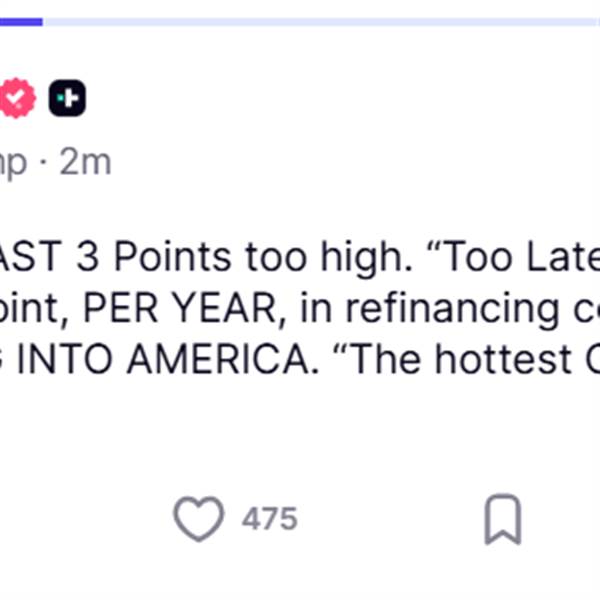Click the 'oint,' word starting line two

[34, 308]
